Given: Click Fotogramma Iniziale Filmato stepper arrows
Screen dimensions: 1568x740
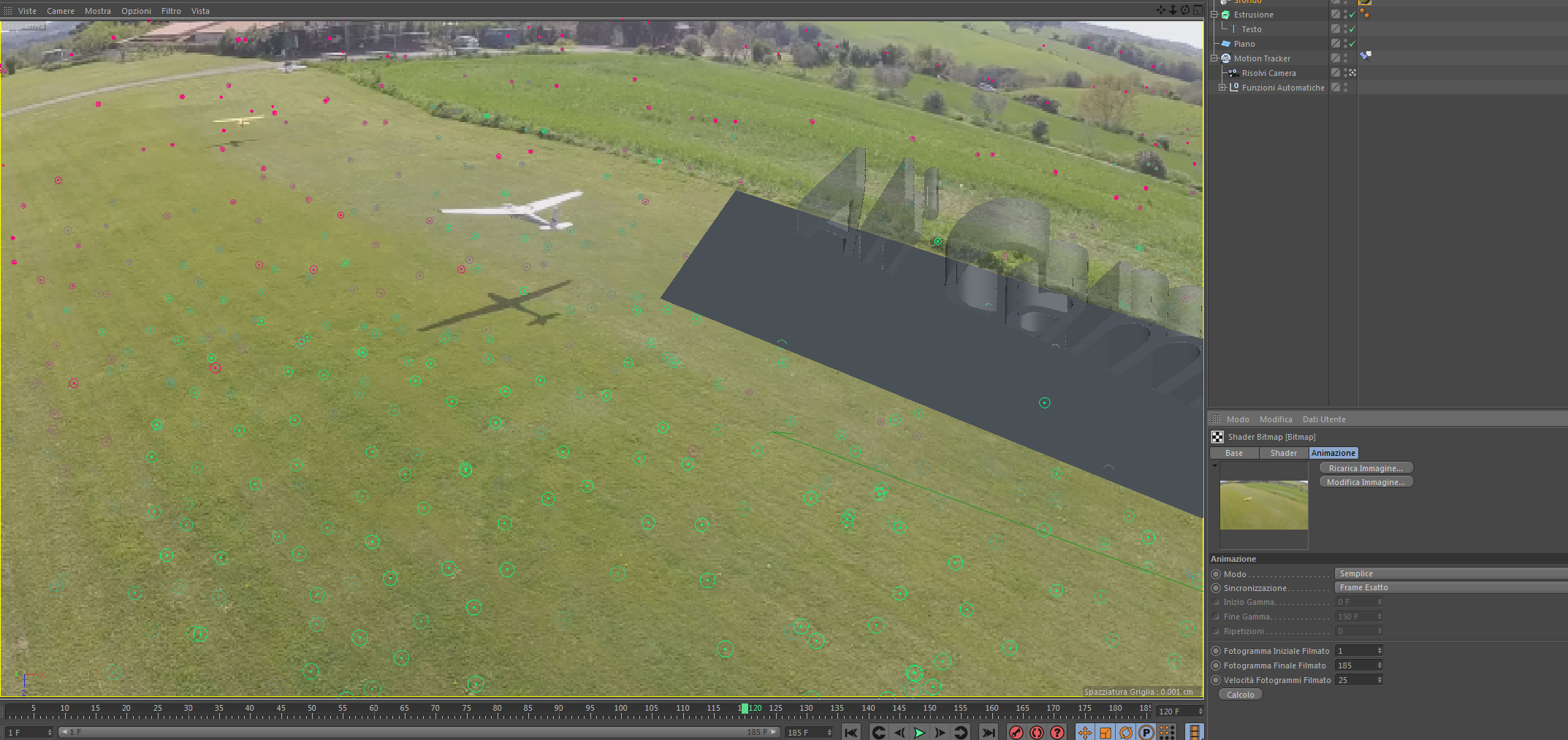Looking at the screenshot, I should tap(1379, 651).
